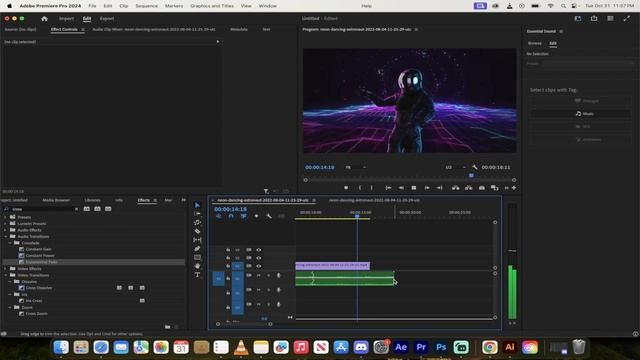Toggle top video track output eye
This screenshot has height=360, width=640.
coord(259,249)
